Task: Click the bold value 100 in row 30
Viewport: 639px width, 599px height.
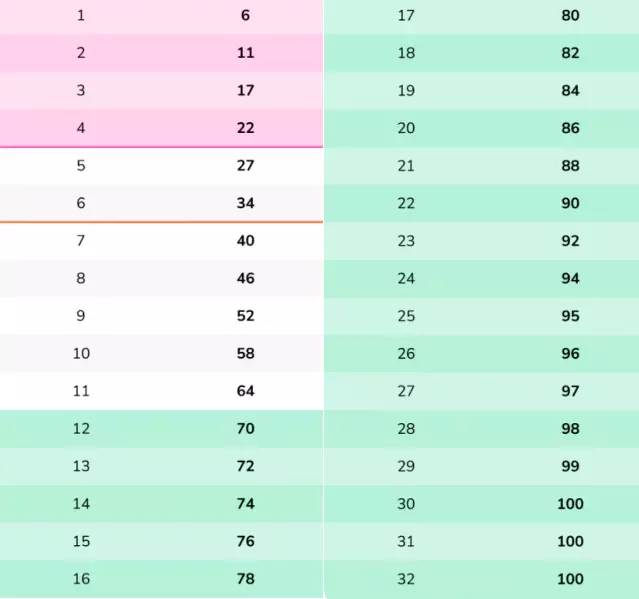Action: click(570, 504)
